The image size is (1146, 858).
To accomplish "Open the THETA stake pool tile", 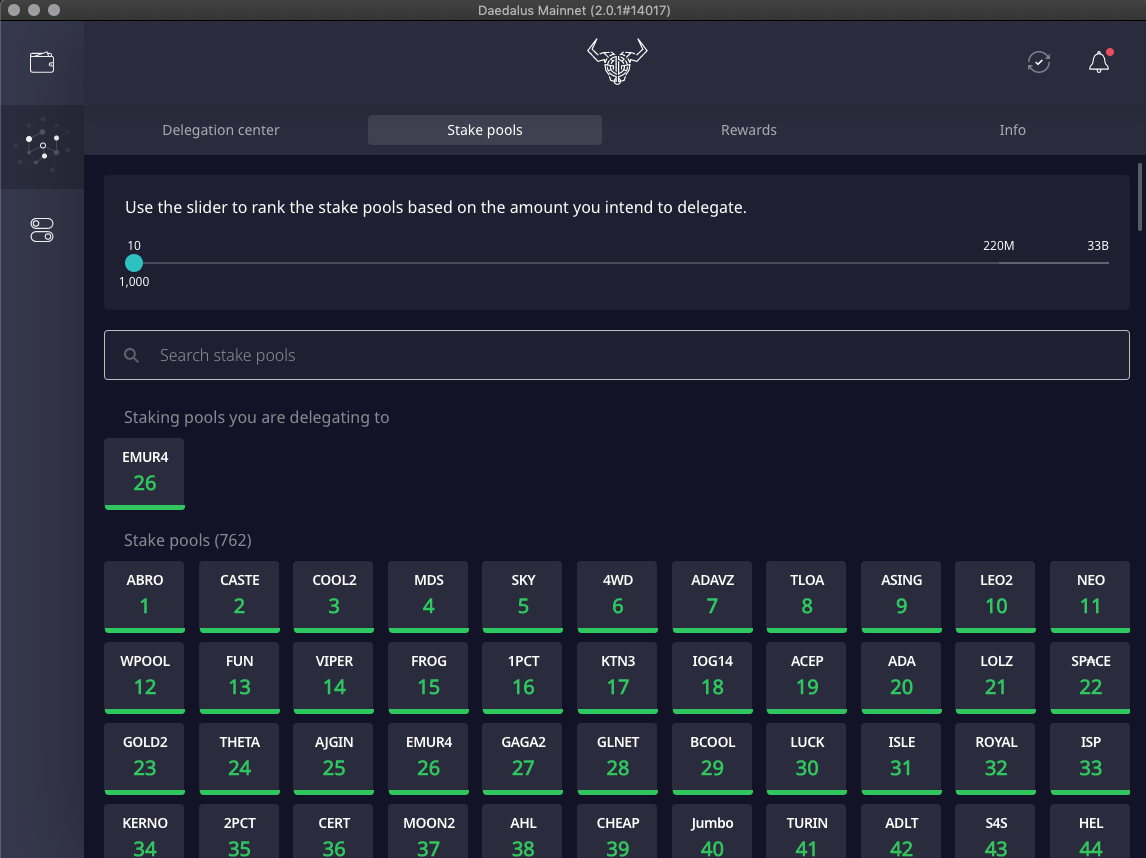I will tap(239, 759).
